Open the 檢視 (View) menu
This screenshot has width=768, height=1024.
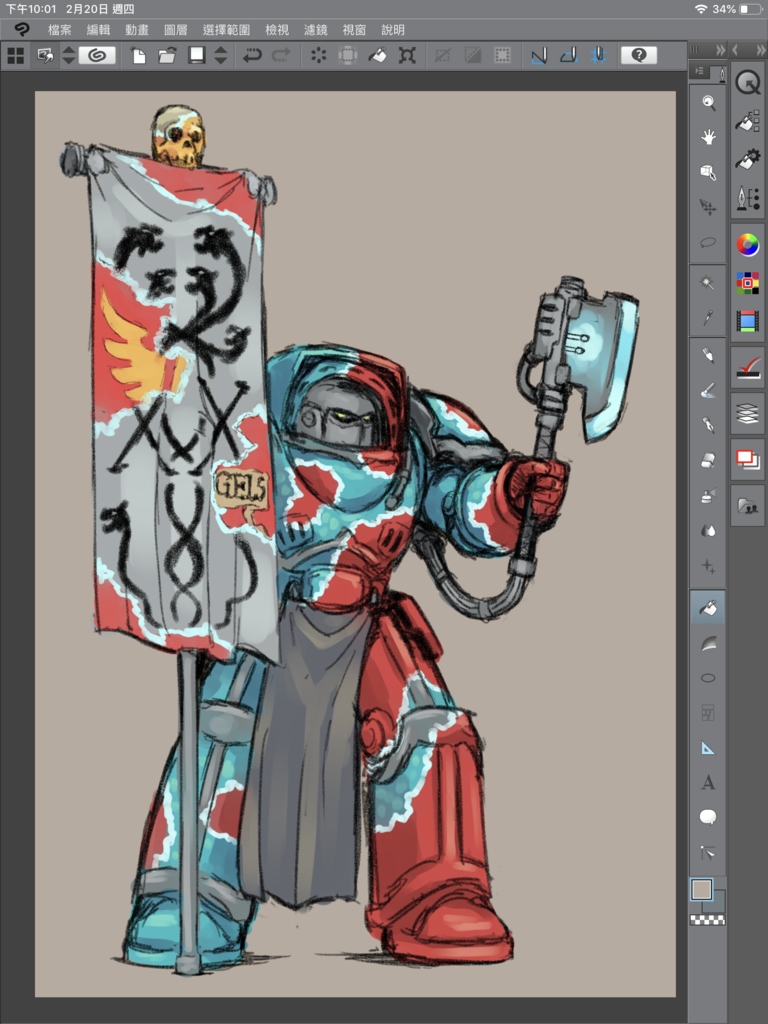[277, 29]
